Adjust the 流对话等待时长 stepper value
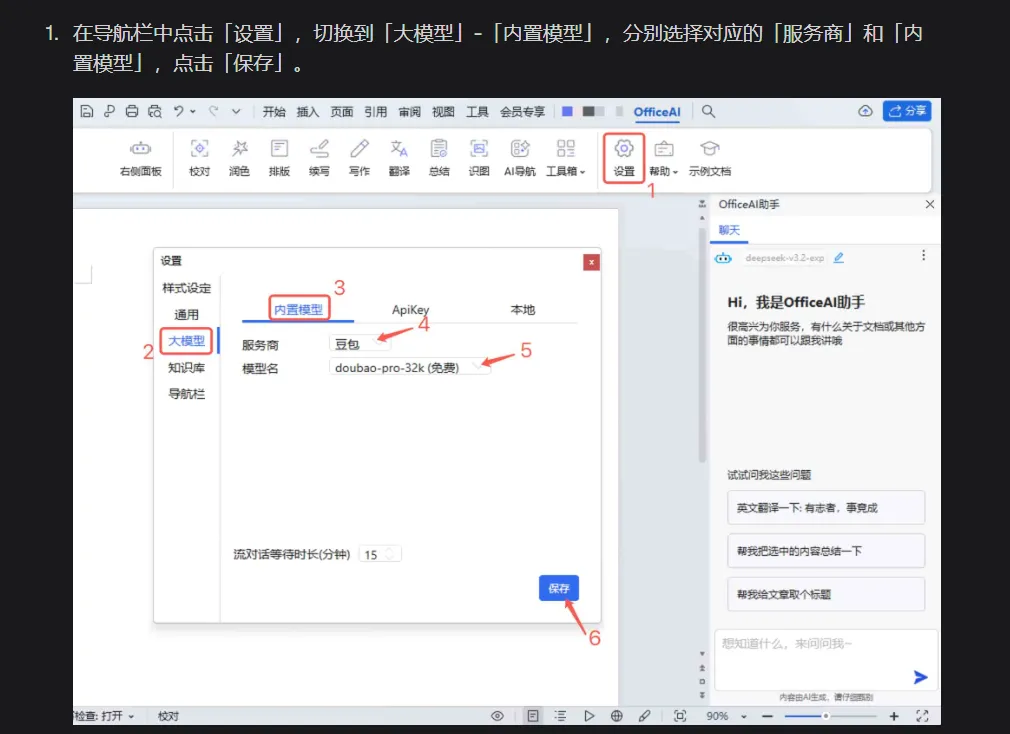This screenshot has width=1010, height=734. tap(389, 554)
